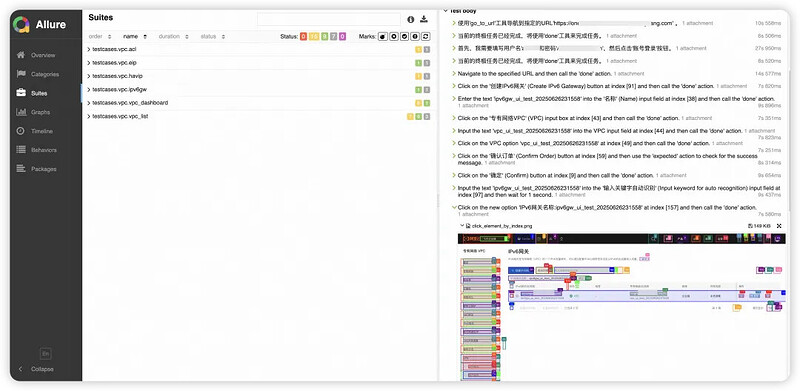Open the Packages section
This screenshot has width=800, height=391.
coord(43,169)
